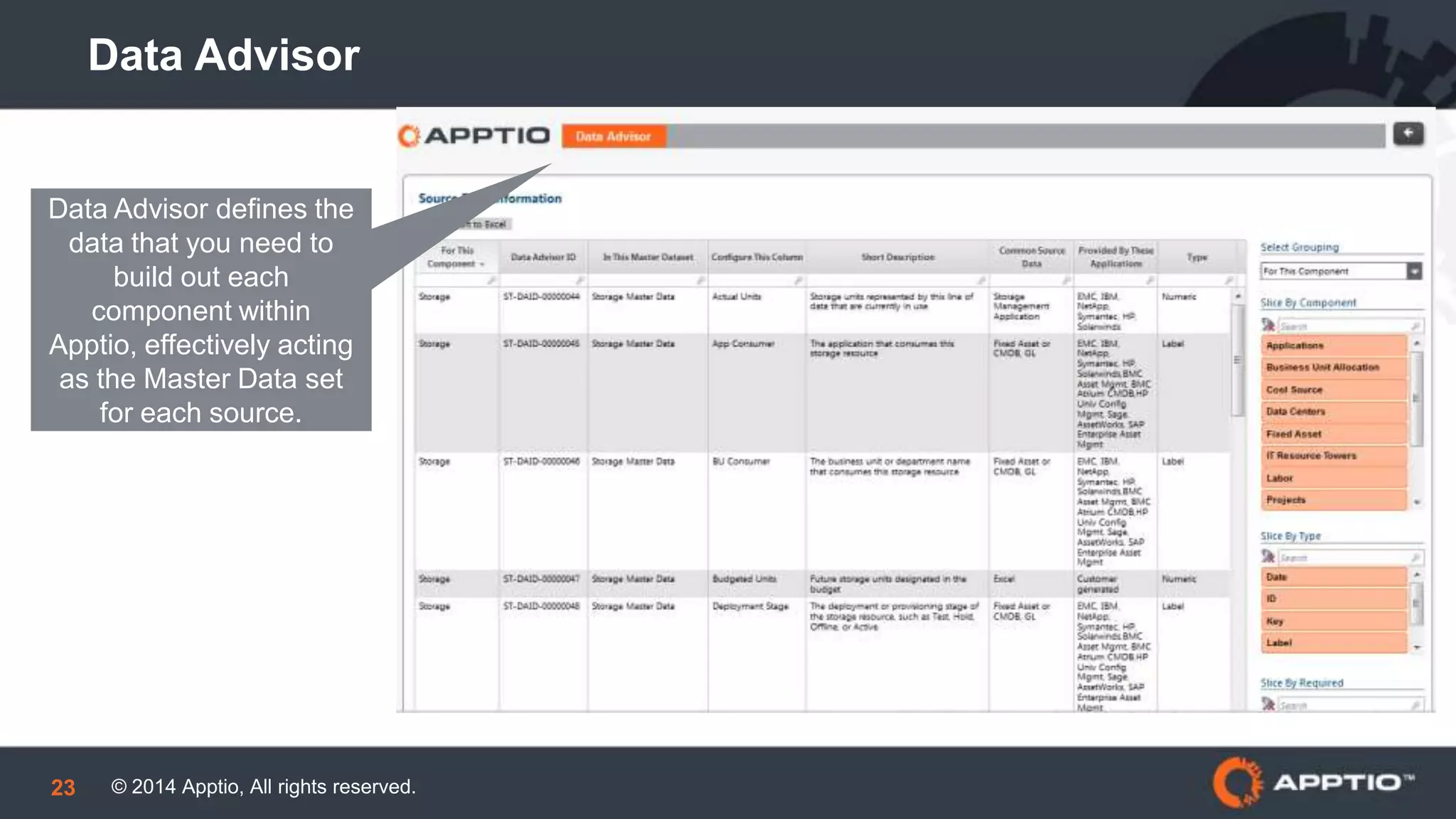Click the magnifier in Slice By Required search
Screen dimensions: 1456x819
coord(1415,705)
